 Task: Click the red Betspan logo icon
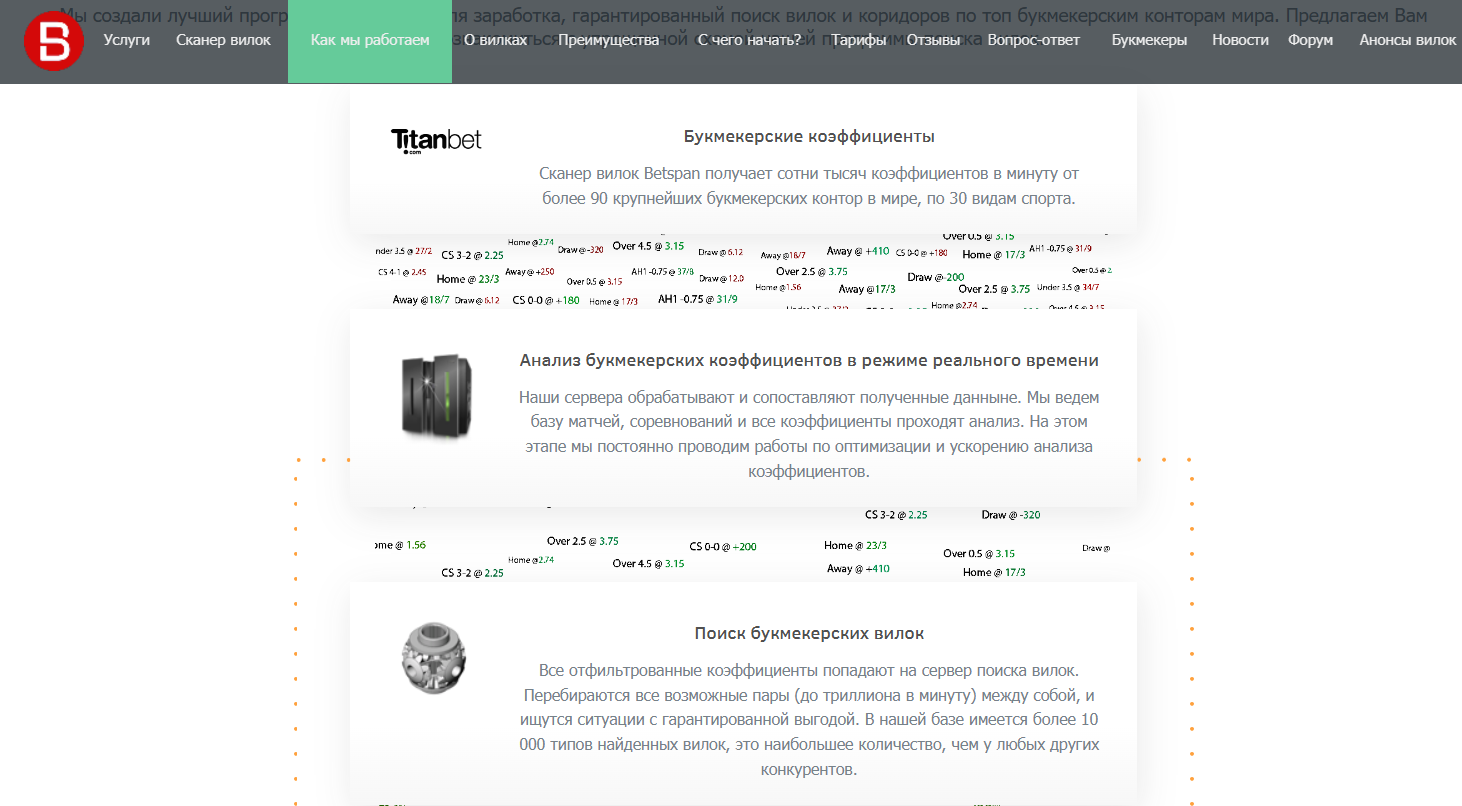pyautogui.click(x=53, y=41)
